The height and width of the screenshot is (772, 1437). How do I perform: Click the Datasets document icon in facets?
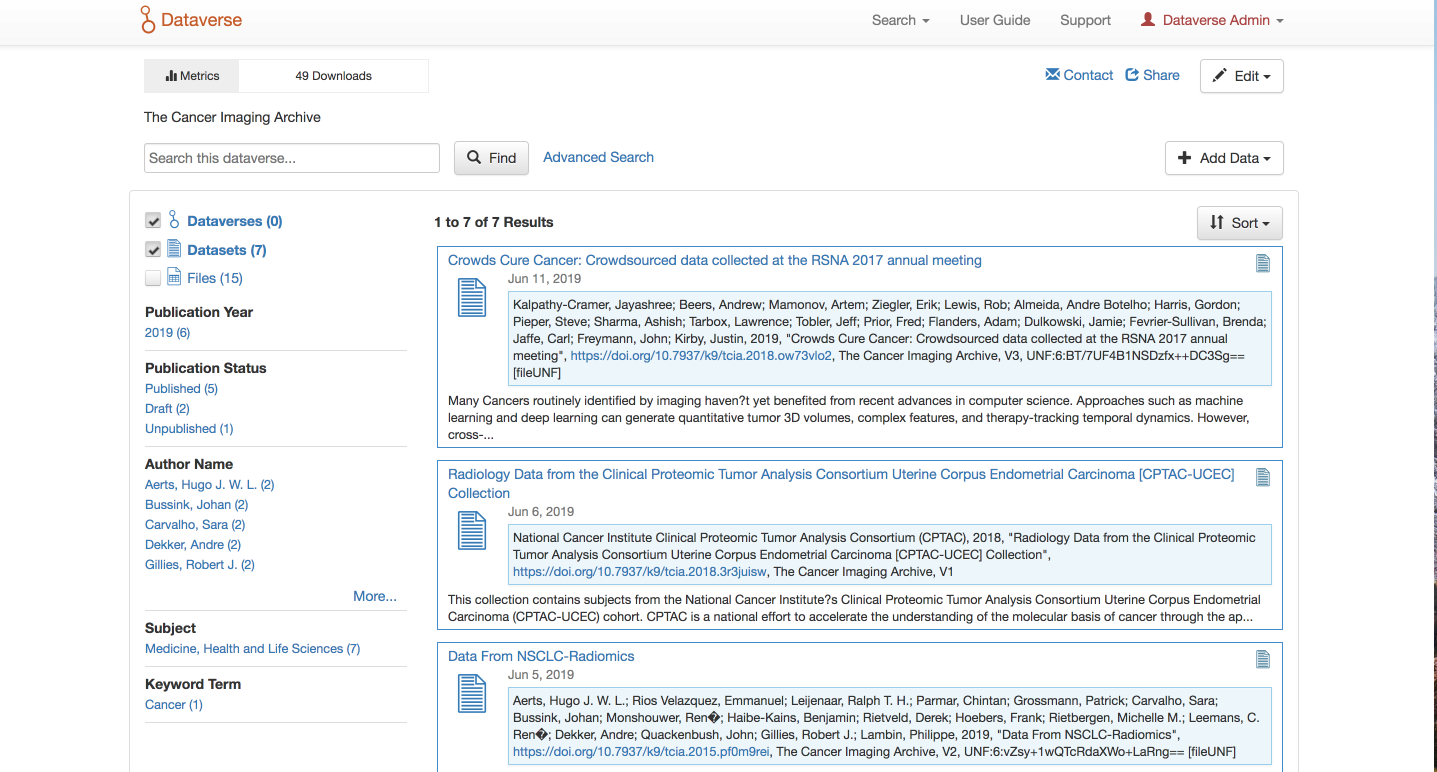[174, 249]
